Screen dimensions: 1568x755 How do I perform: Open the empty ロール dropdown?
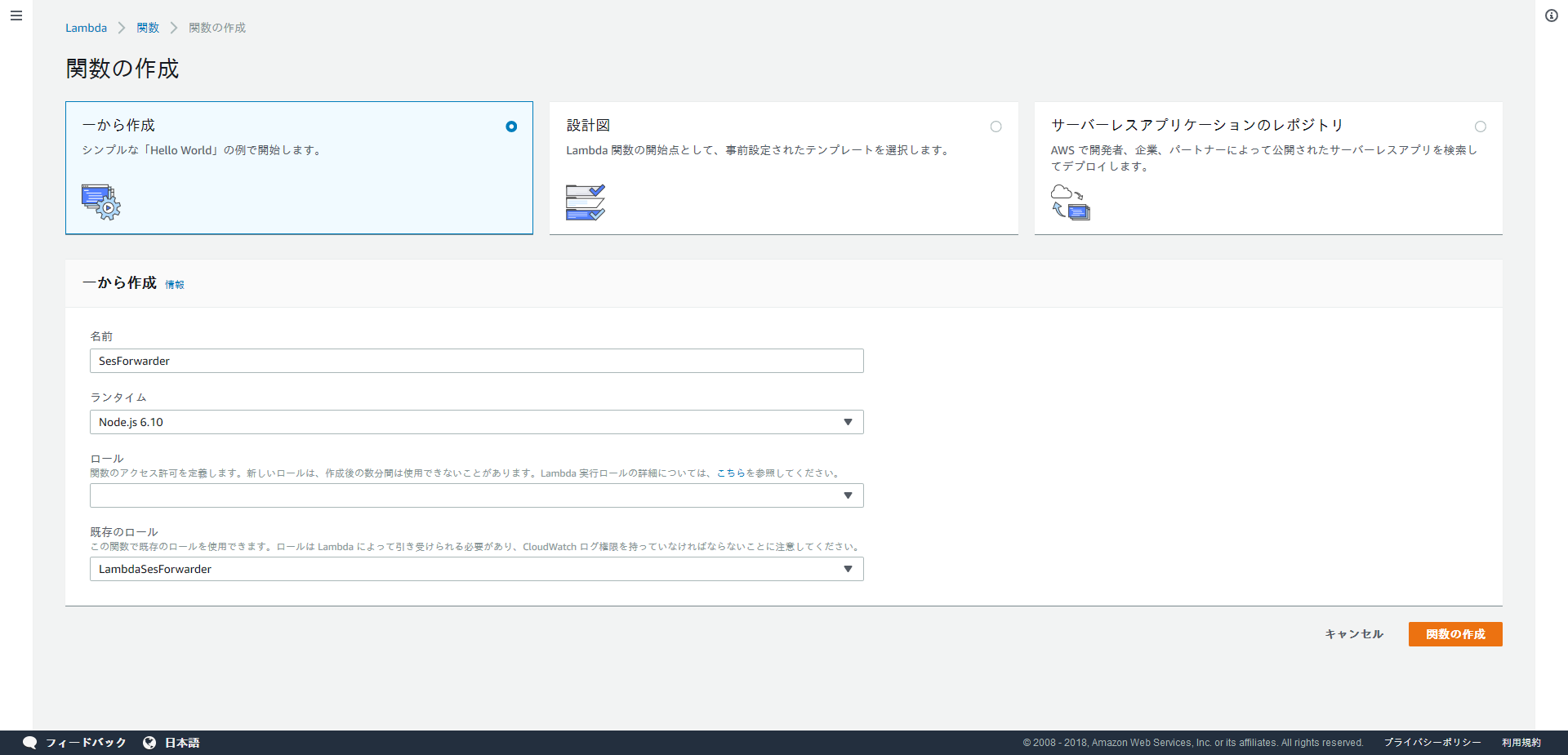[477, 495]
